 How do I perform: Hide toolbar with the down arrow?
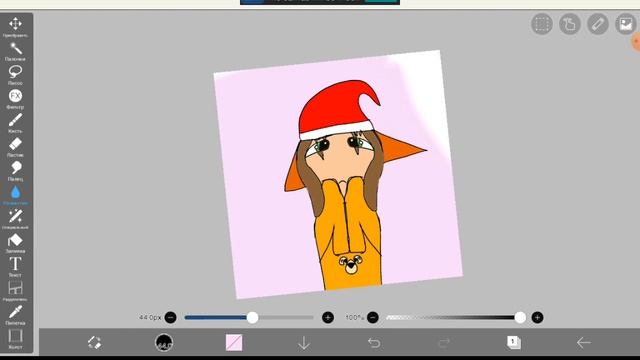(304, 343)
